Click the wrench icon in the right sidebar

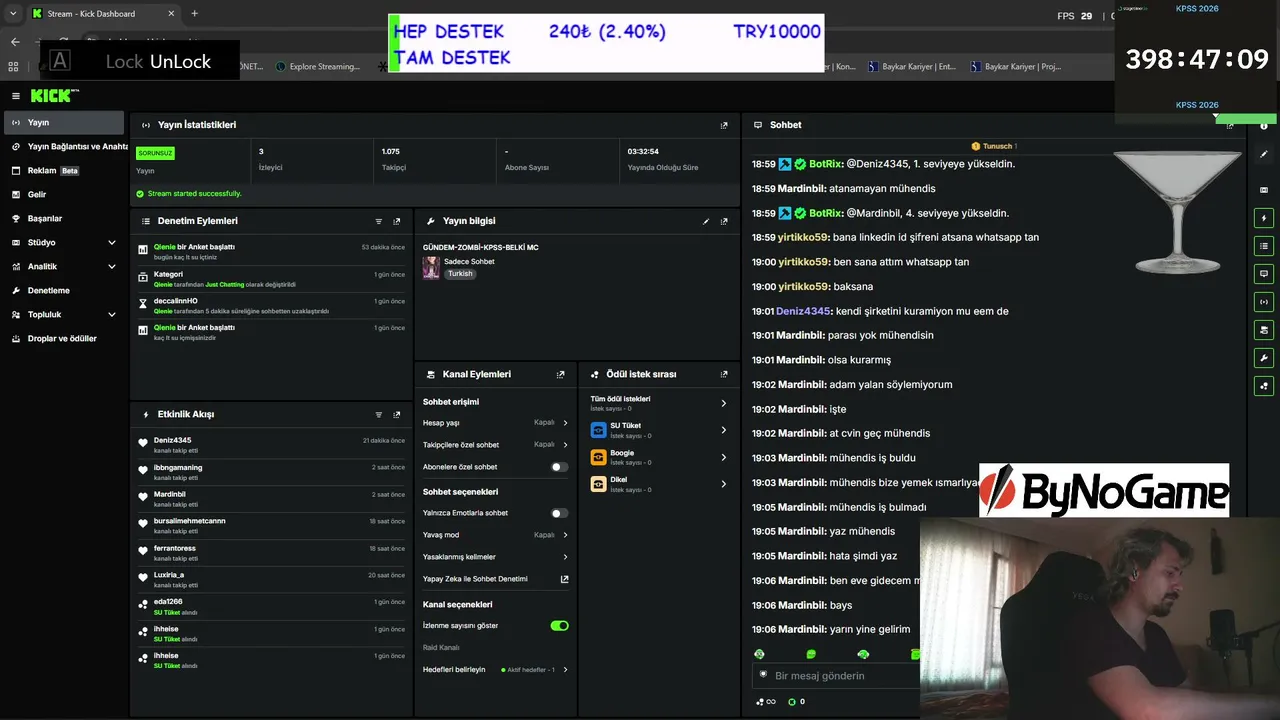click(1264, 358)
